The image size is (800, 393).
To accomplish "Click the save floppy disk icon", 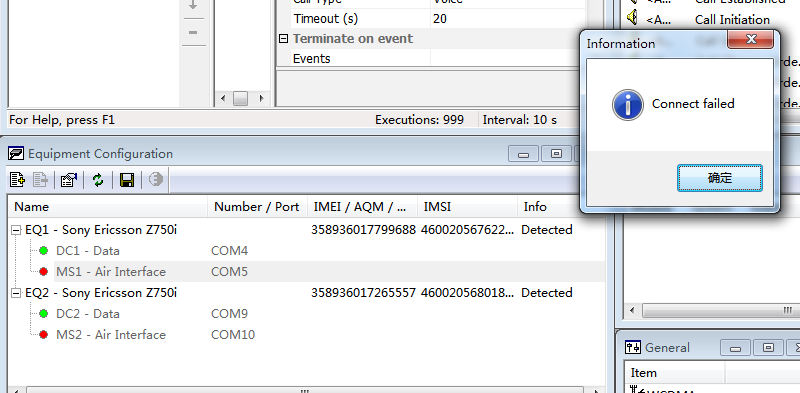I will [x=127, y=180].
